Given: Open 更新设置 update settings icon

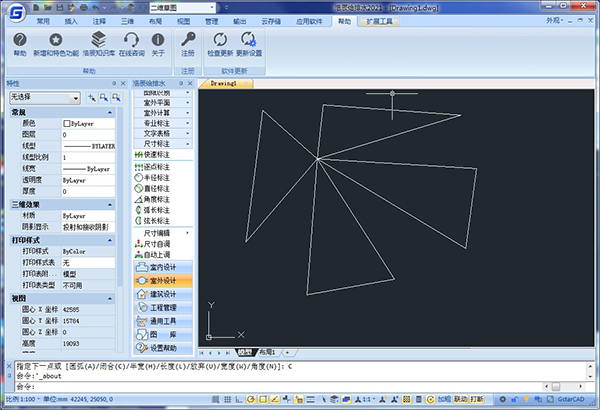Looking at the screenshot, I should tap(249, 40).
